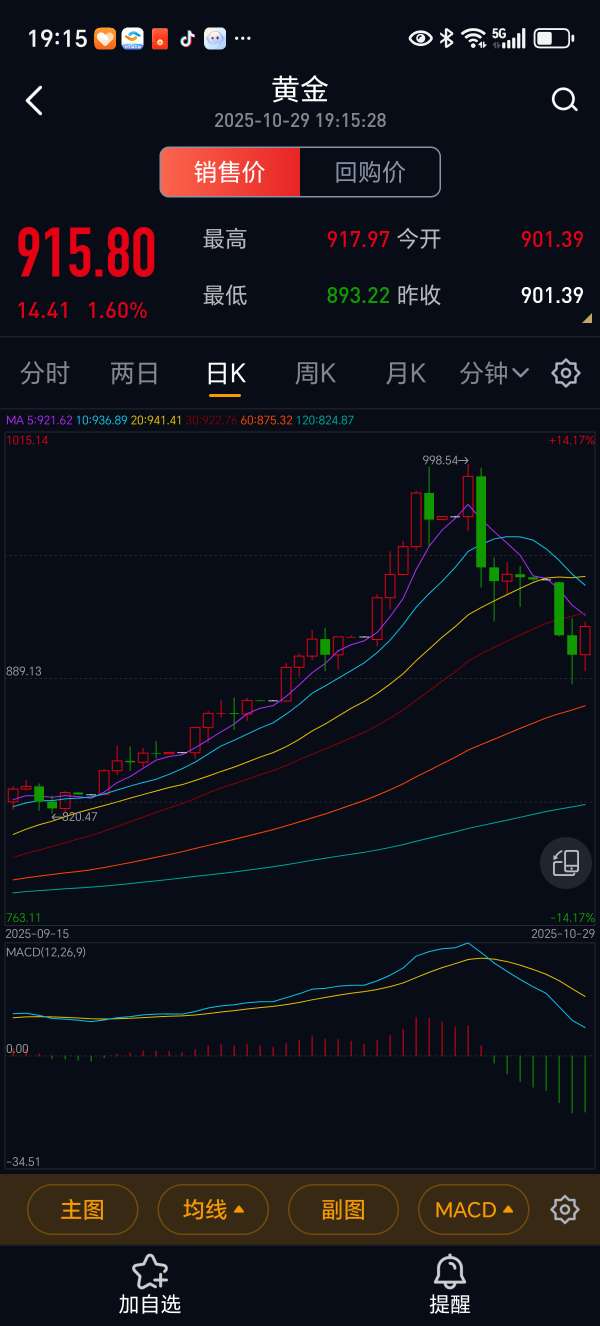The image size is (600, 1326).
Task: Select the 月K chart tab
Action: click(x=405, y=373)
